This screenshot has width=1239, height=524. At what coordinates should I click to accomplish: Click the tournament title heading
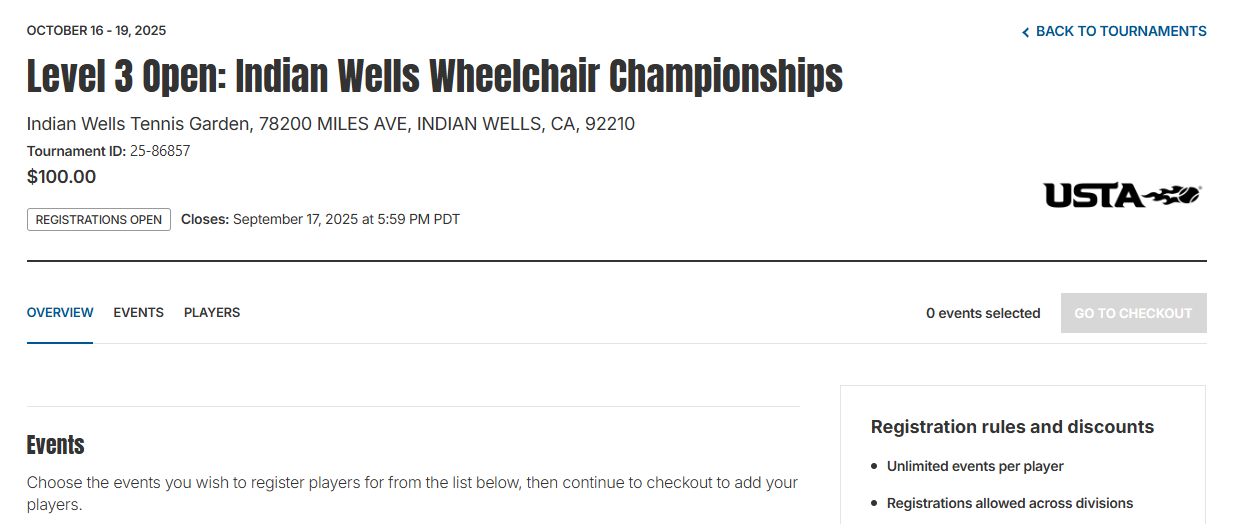[435, 76]
